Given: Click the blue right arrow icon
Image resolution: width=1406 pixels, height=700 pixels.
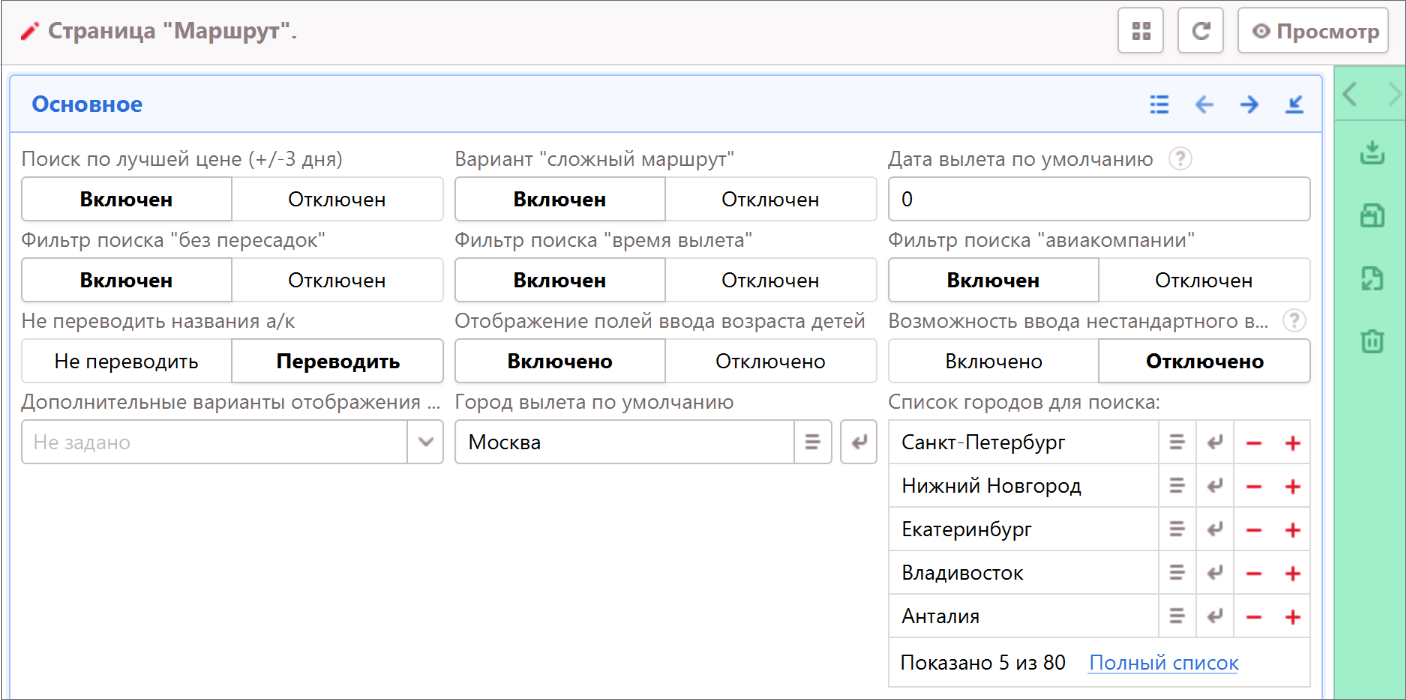Looking at the screenshot, I should [1249, 104].
